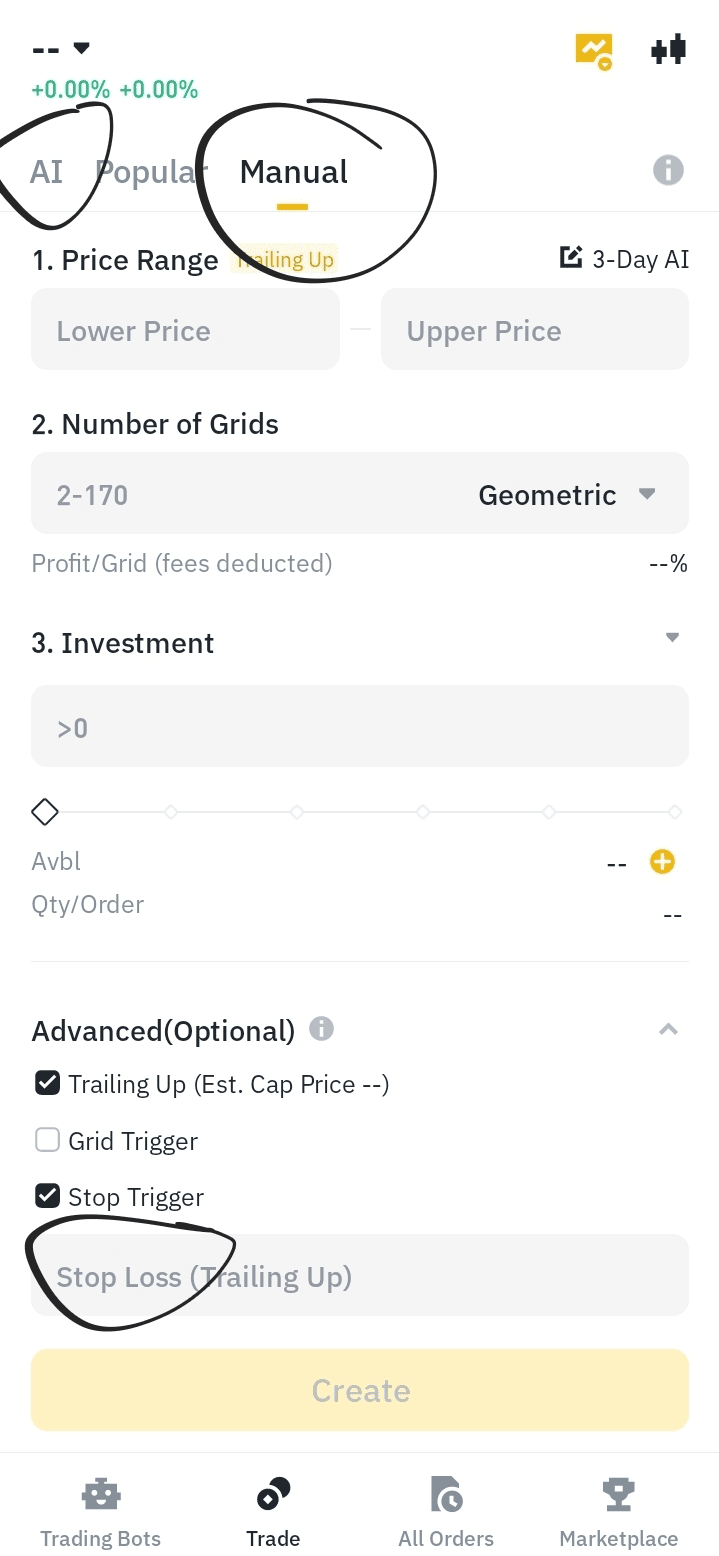Enable the Grid Trigger checkbox
The image size is (719, 1556).
(47, 1140)
